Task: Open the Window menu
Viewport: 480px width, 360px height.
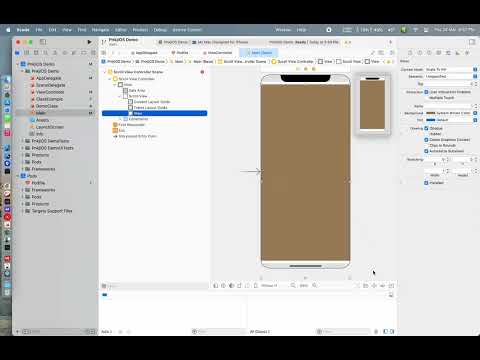Action: coord(283,30)
